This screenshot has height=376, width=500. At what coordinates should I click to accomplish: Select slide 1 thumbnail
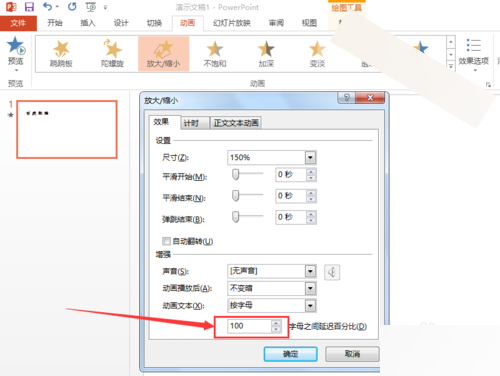pos(67,129)
